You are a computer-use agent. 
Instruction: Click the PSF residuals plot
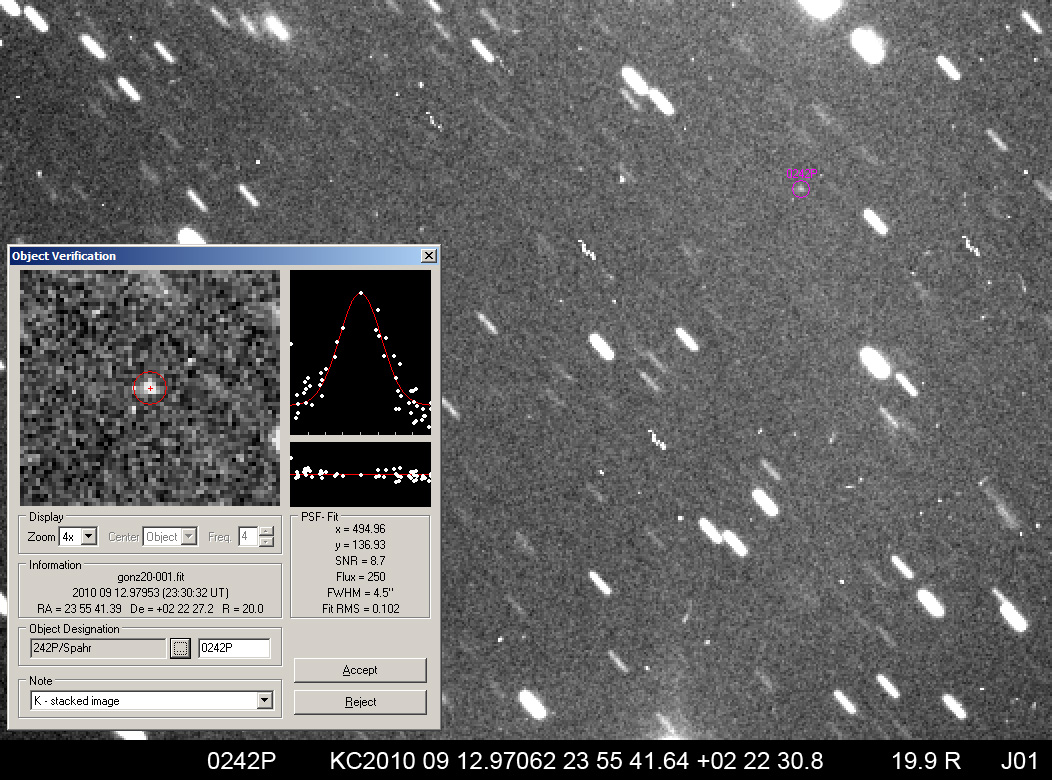360,474
